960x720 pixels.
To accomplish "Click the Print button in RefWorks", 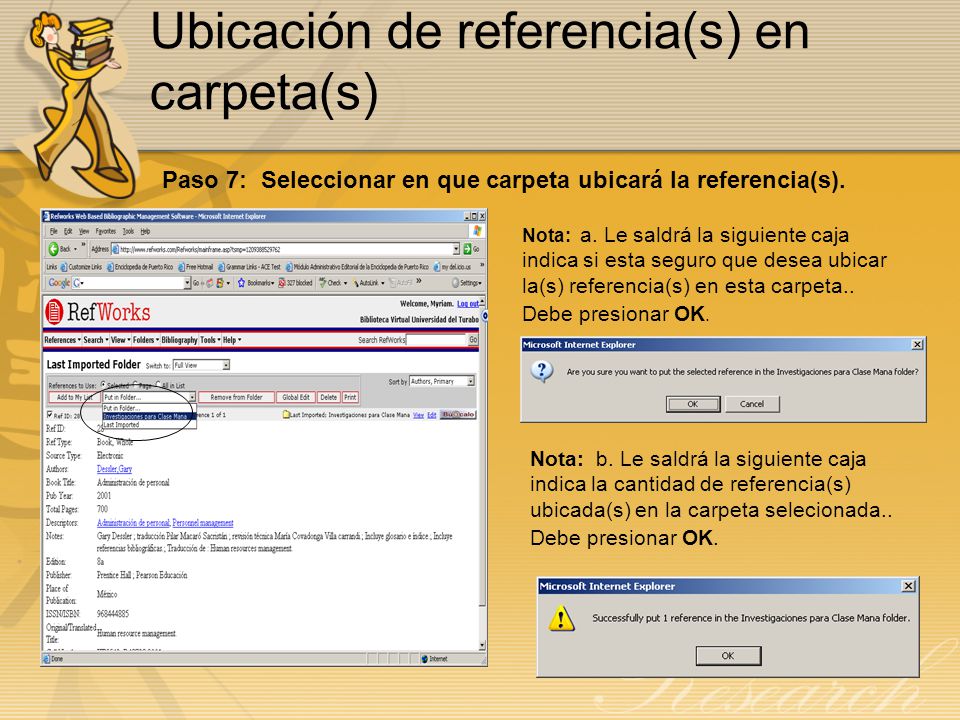I will coord(350,397).
